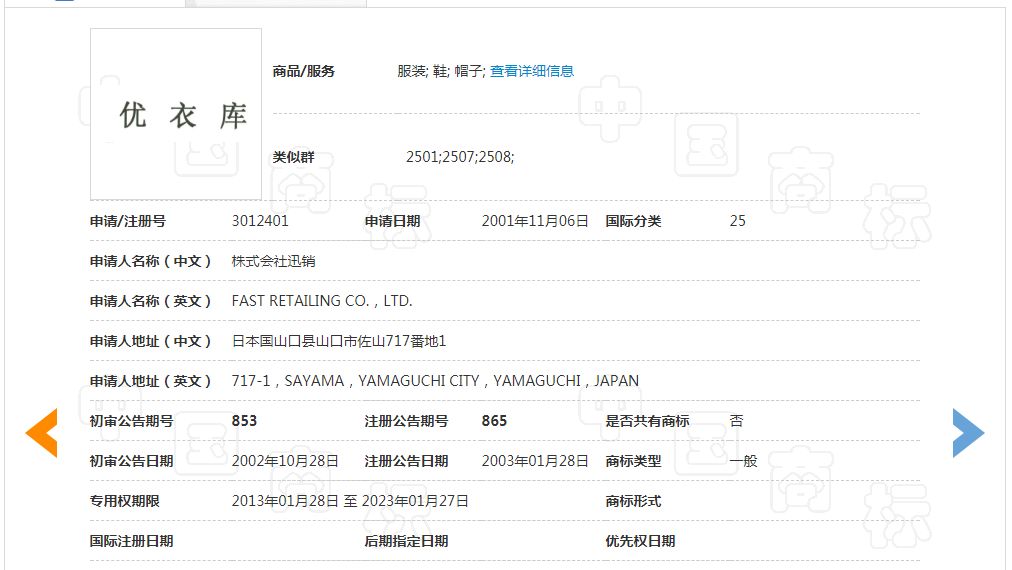Click the 优衣库 trademark image
This screenshot has height=570, width=1012.
click(x=176, y=114)
